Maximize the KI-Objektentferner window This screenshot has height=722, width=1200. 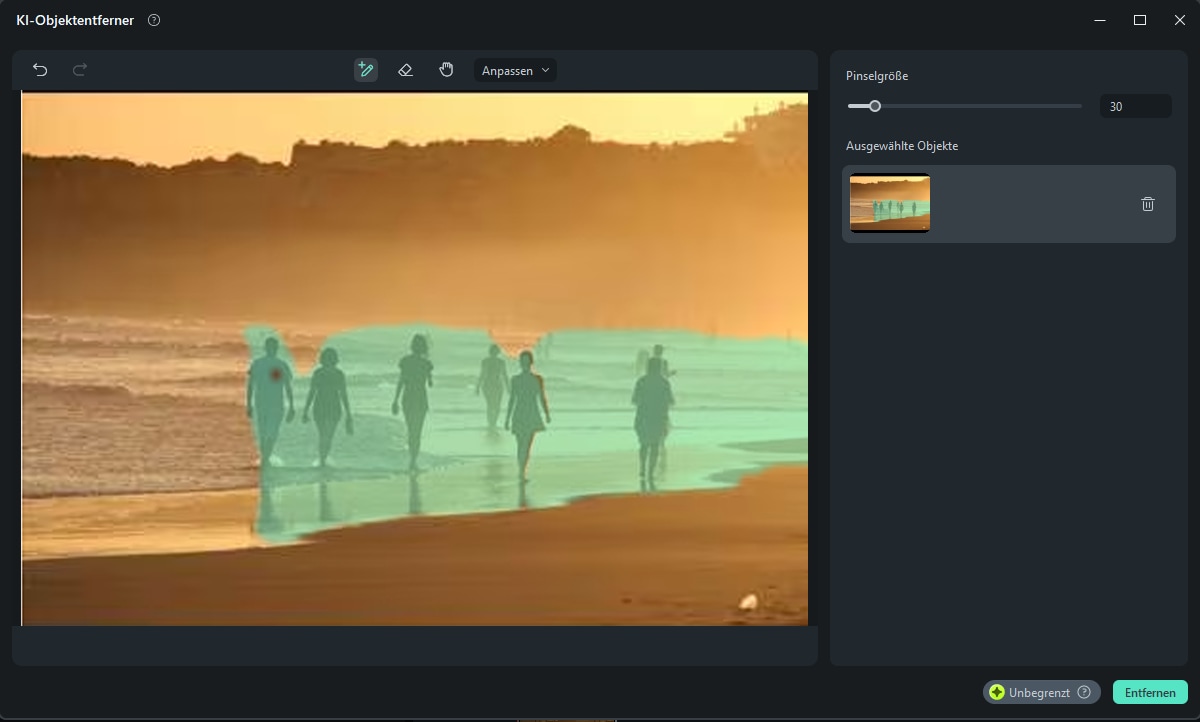point(1139,20)
